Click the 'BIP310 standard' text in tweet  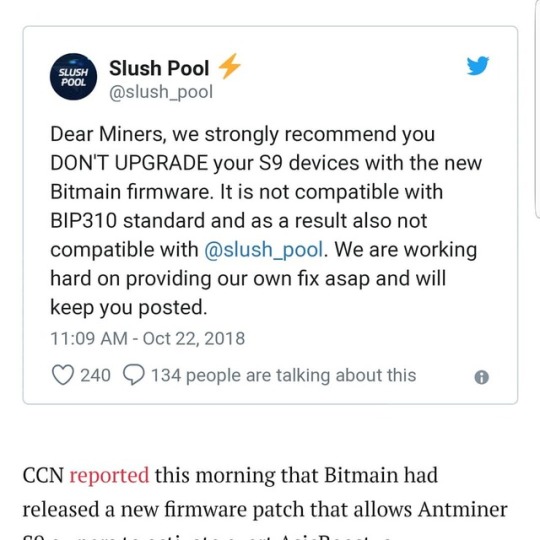pyautogui.click(x=127, y=221)
